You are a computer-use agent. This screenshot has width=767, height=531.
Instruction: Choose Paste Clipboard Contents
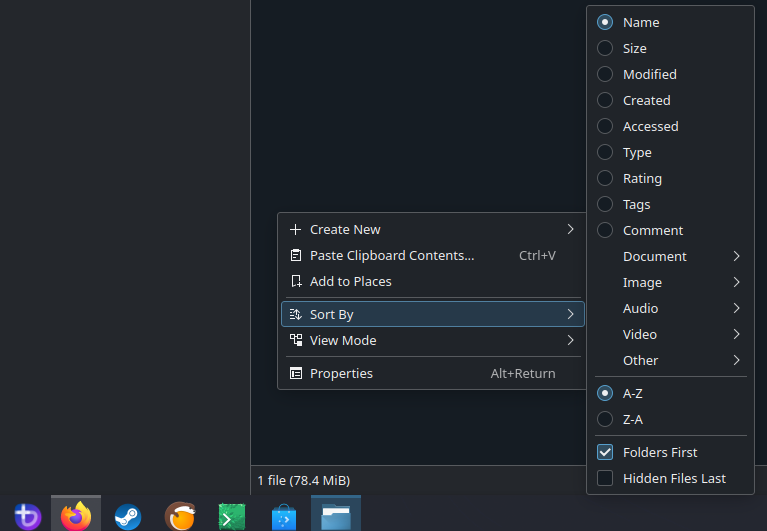pyautogui.click(x=433, y=255)
